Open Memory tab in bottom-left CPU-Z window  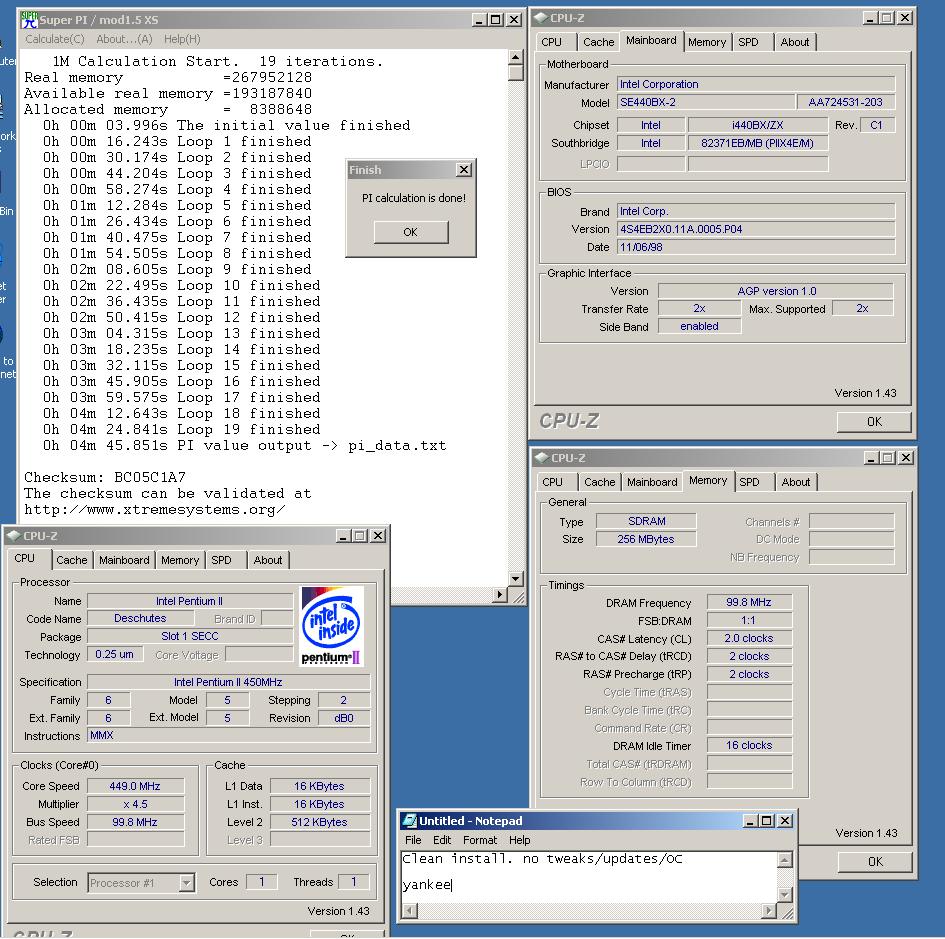click(180, 561)
